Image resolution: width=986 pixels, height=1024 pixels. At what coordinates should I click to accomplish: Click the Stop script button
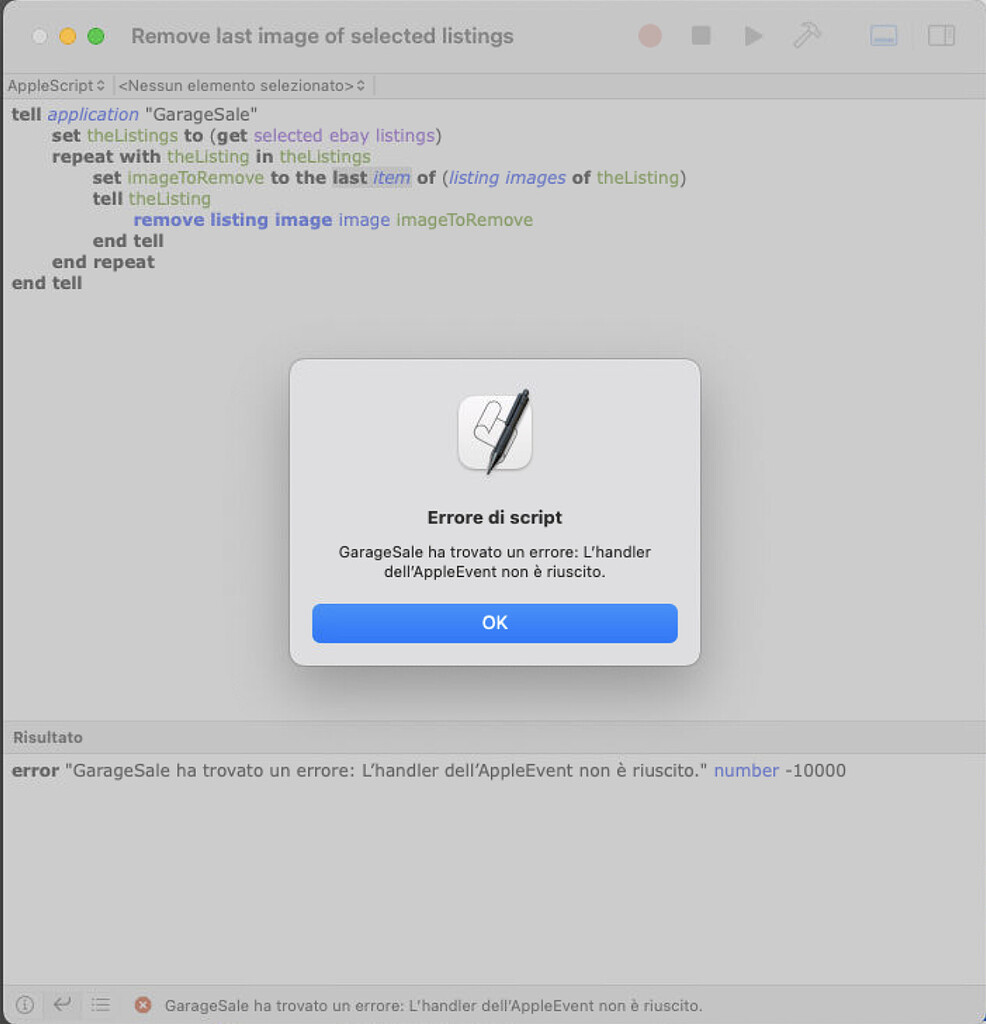(x=701, y=36)
